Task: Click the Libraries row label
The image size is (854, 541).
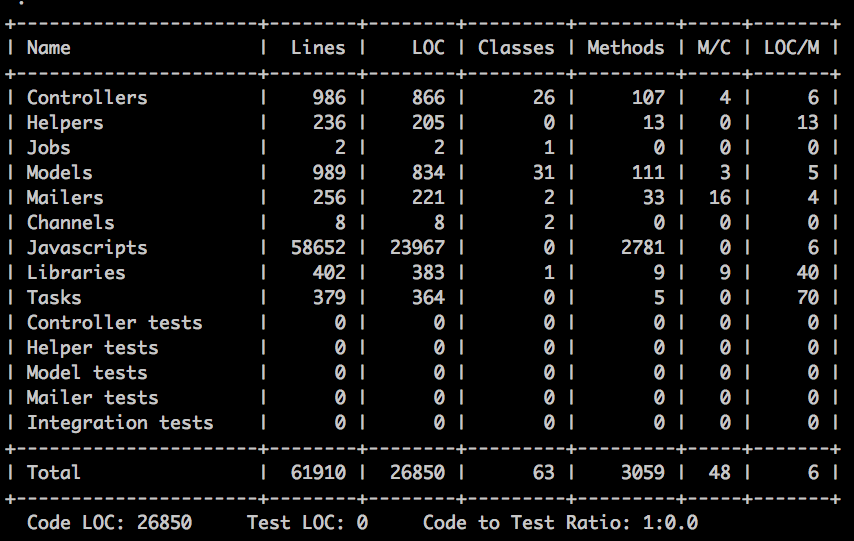Action: pyautogui.click(x=76, y=272)
